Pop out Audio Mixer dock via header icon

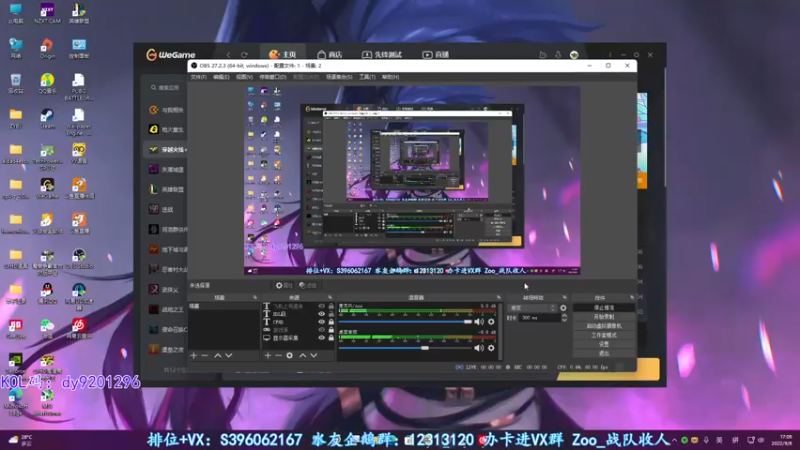(x=498, y=297)
